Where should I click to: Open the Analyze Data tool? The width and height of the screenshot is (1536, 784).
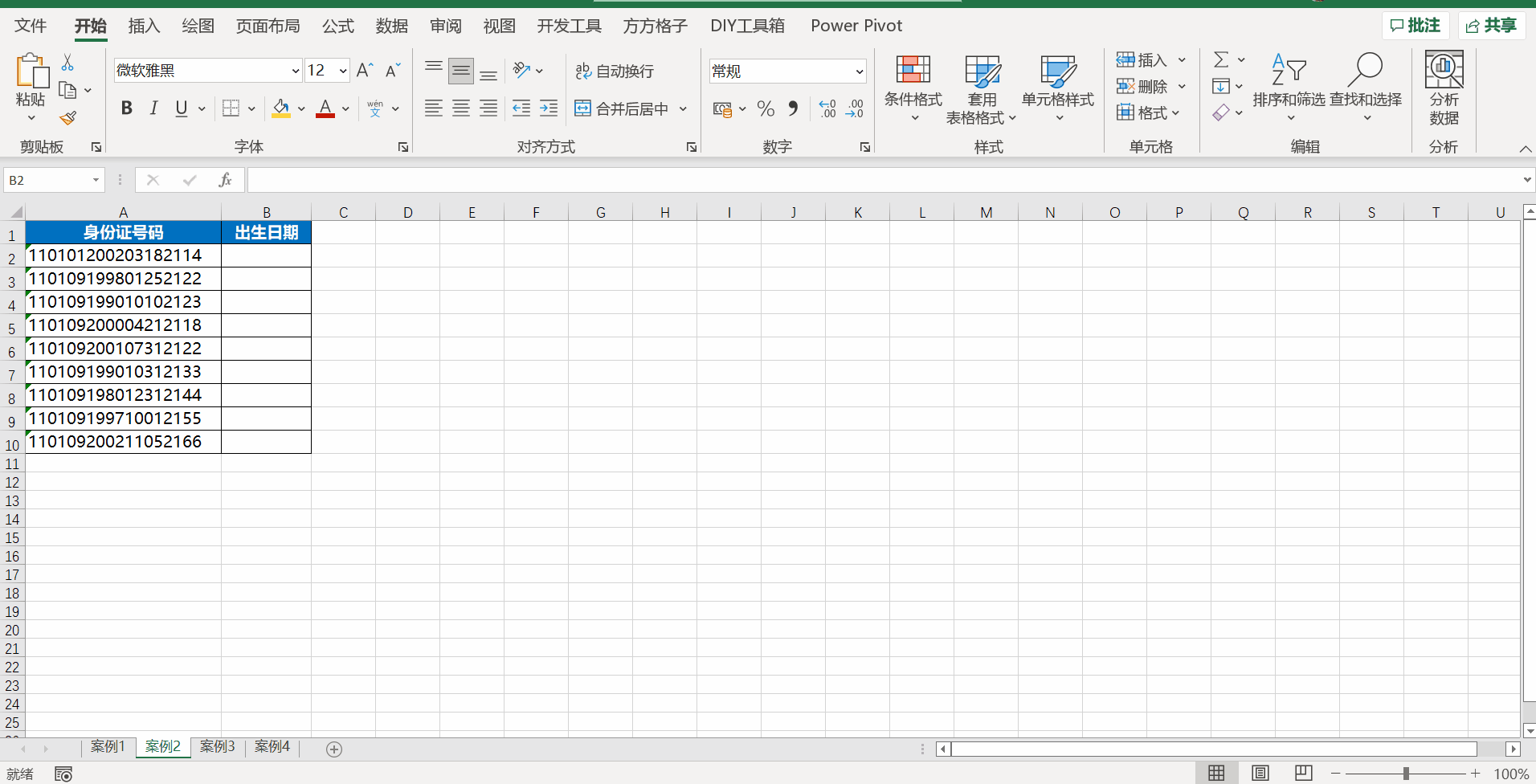(1444, 88)
